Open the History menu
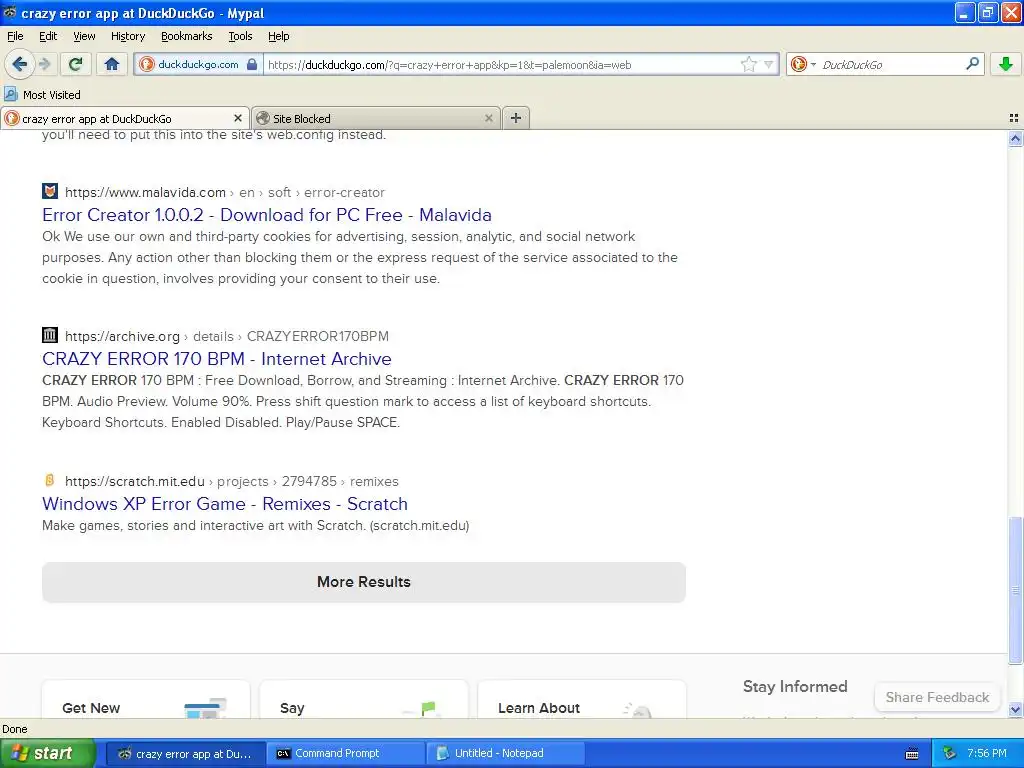Screen dimensions: 1024x768 click(128, 36)
